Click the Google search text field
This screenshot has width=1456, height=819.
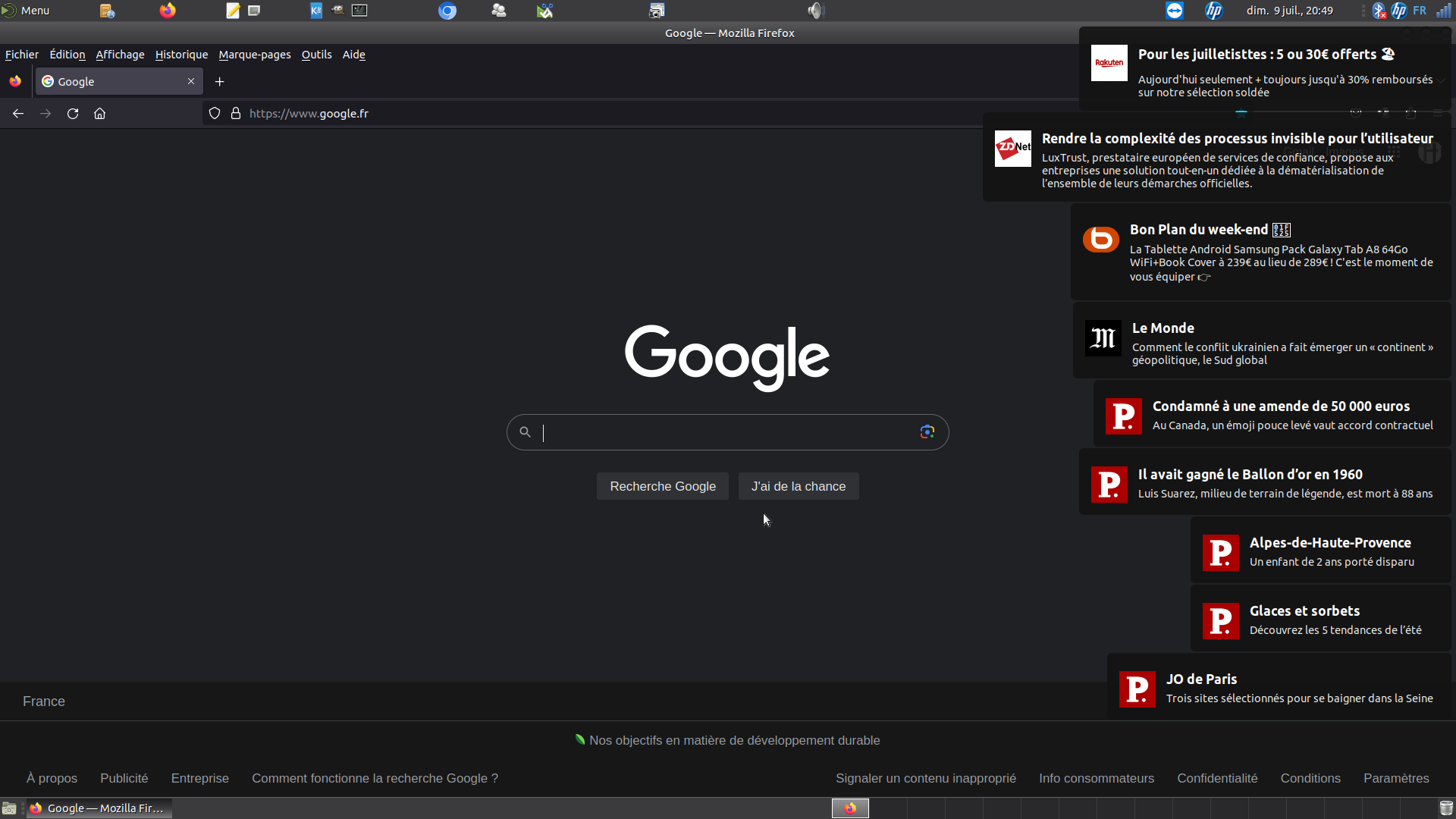(x=728, y=432)
